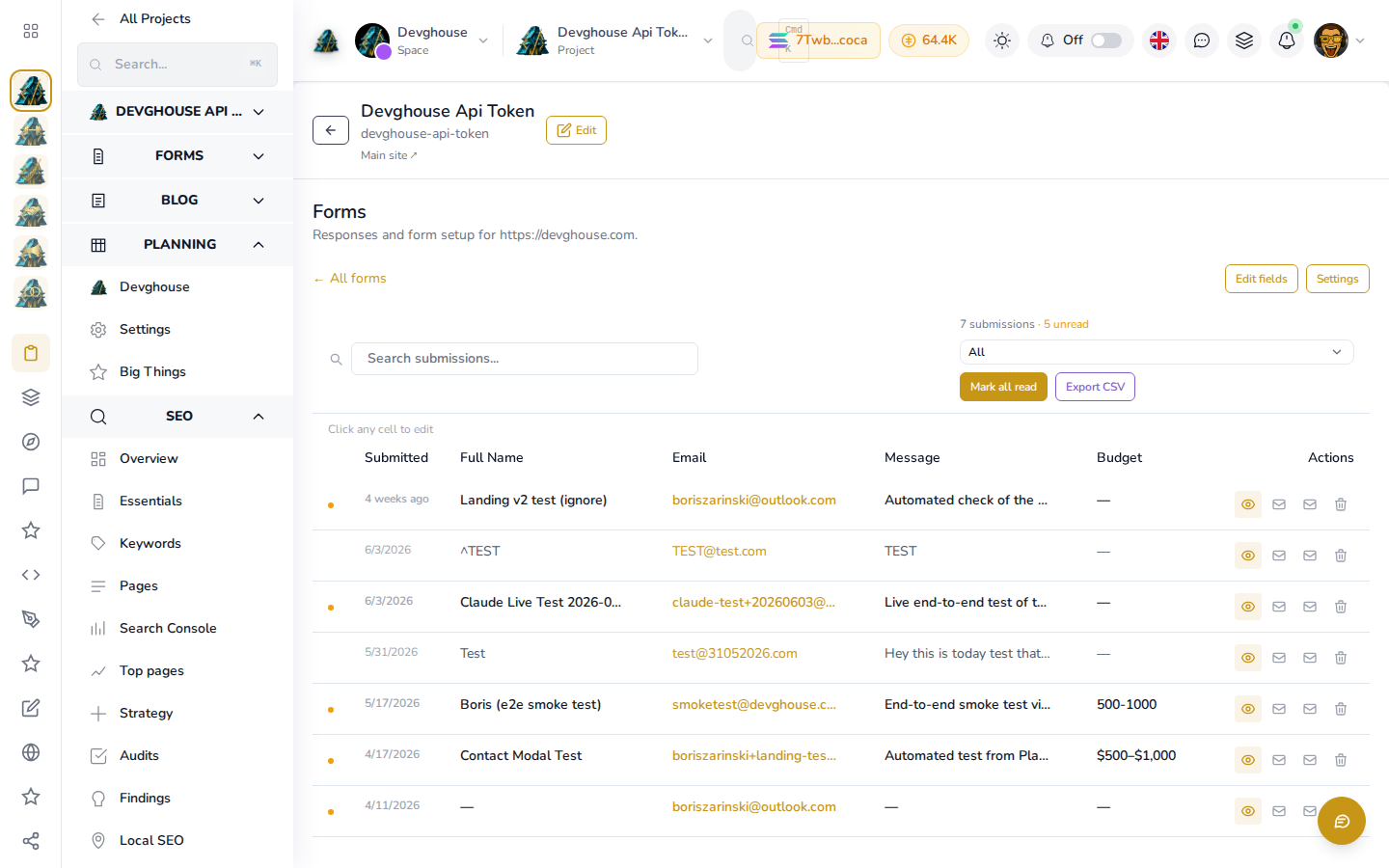Image resolution: width=1389 pixels, height=868 pixels.
Task: View Landing v2 test submission eye icon
Action: click(1248, 504)
